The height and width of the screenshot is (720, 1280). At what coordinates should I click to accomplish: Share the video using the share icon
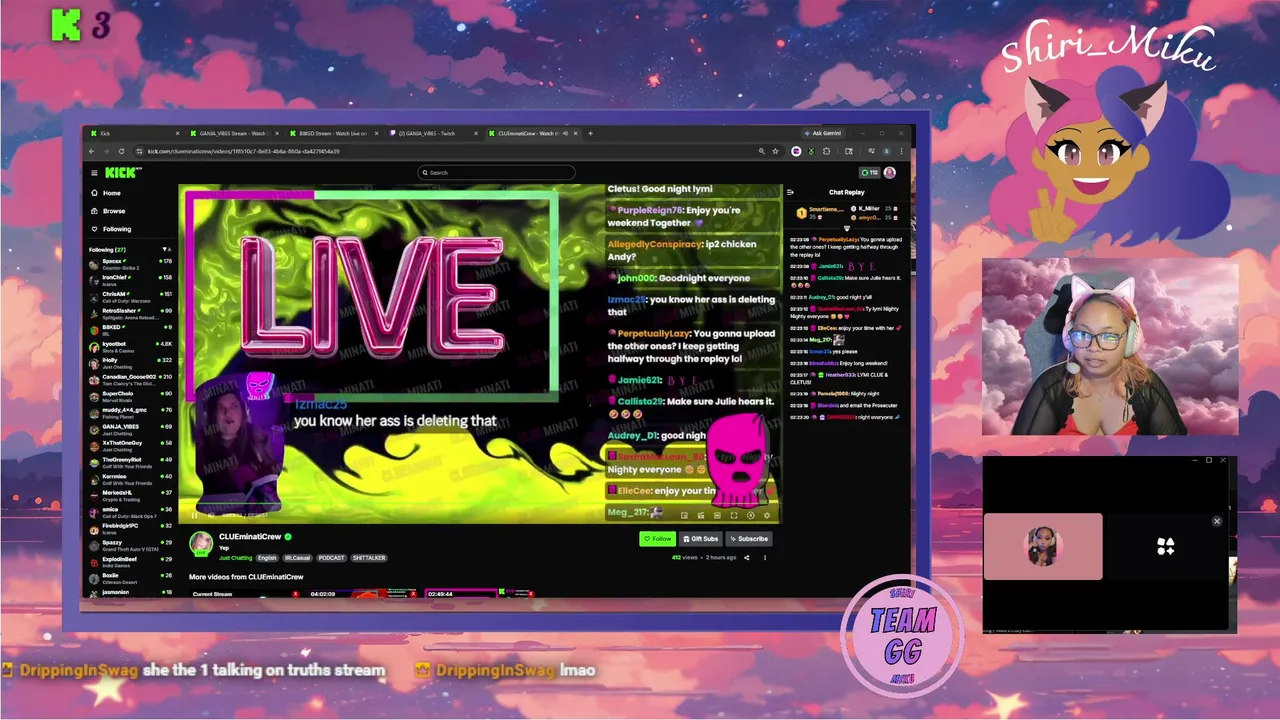746,557
